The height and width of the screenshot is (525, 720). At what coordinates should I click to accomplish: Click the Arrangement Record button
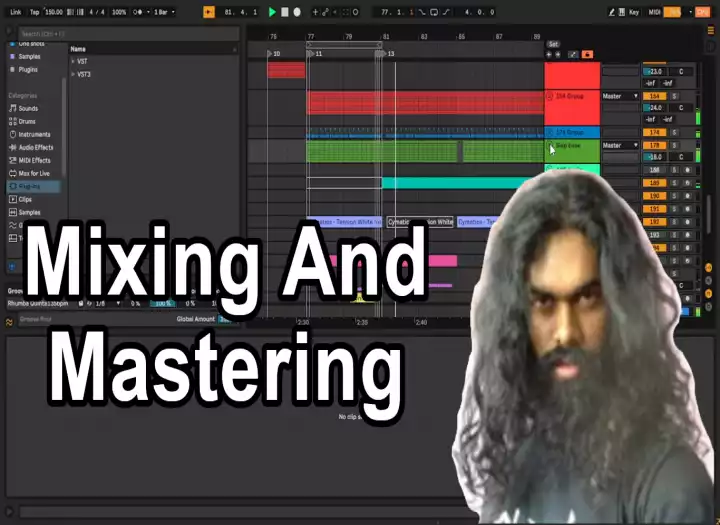(x=297, y=12)
